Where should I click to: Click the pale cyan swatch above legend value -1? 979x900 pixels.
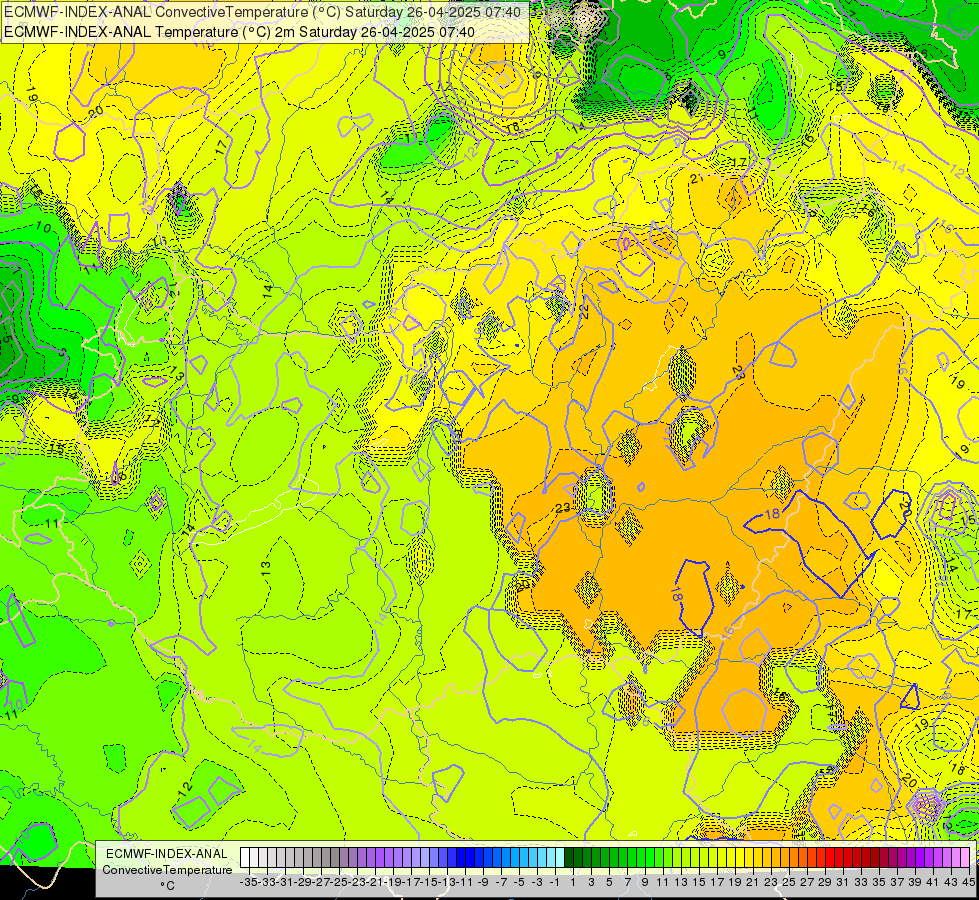click(559, 857)
